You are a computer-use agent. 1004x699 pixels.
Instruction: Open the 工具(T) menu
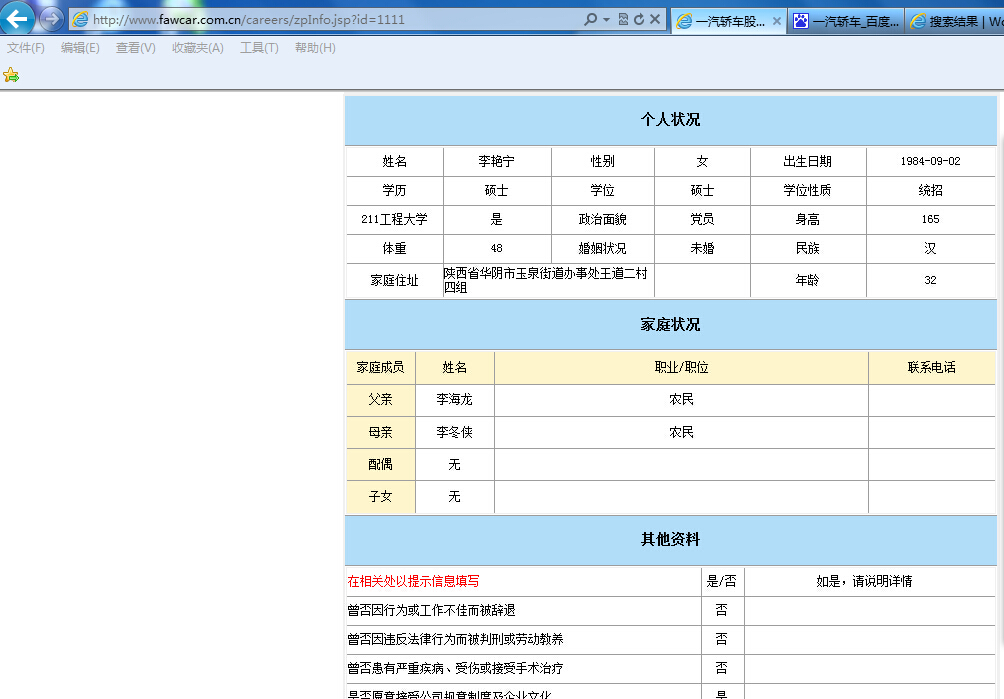click(259, 47)
